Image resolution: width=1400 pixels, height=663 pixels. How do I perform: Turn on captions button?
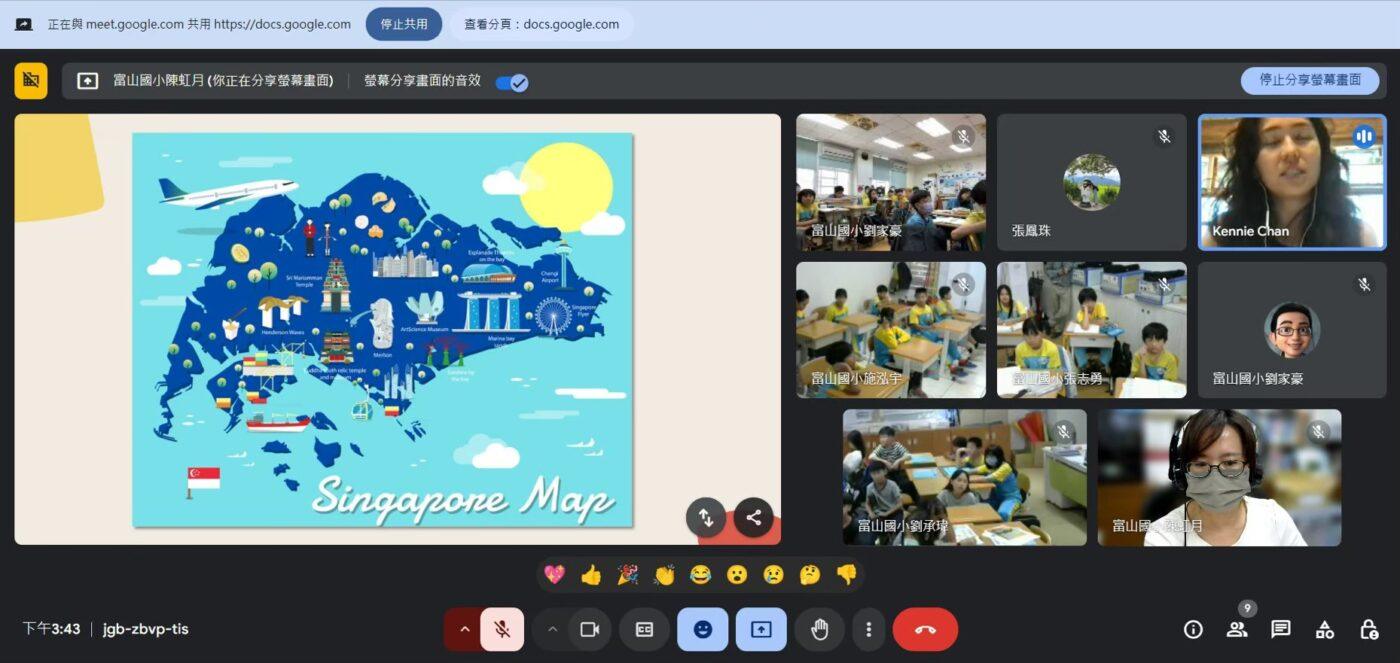(645, 629)
